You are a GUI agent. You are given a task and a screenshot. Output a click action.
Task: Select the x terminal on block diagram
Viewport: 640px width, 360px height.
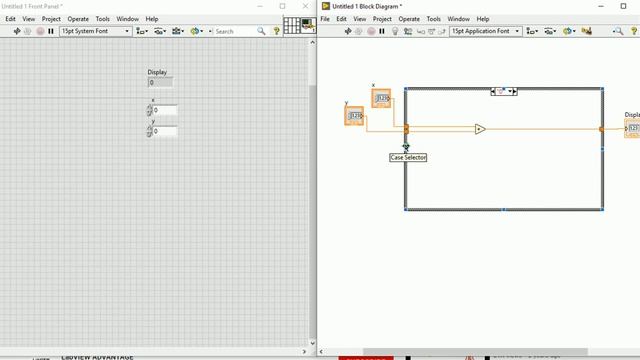click(381, 98)
